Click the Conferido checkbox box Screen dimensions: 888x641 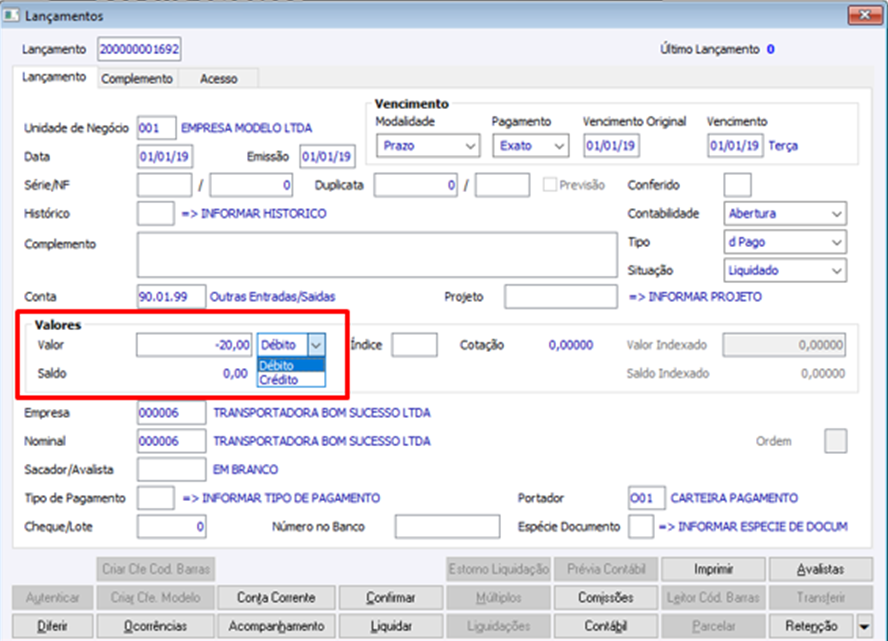(x=737, y=185)
